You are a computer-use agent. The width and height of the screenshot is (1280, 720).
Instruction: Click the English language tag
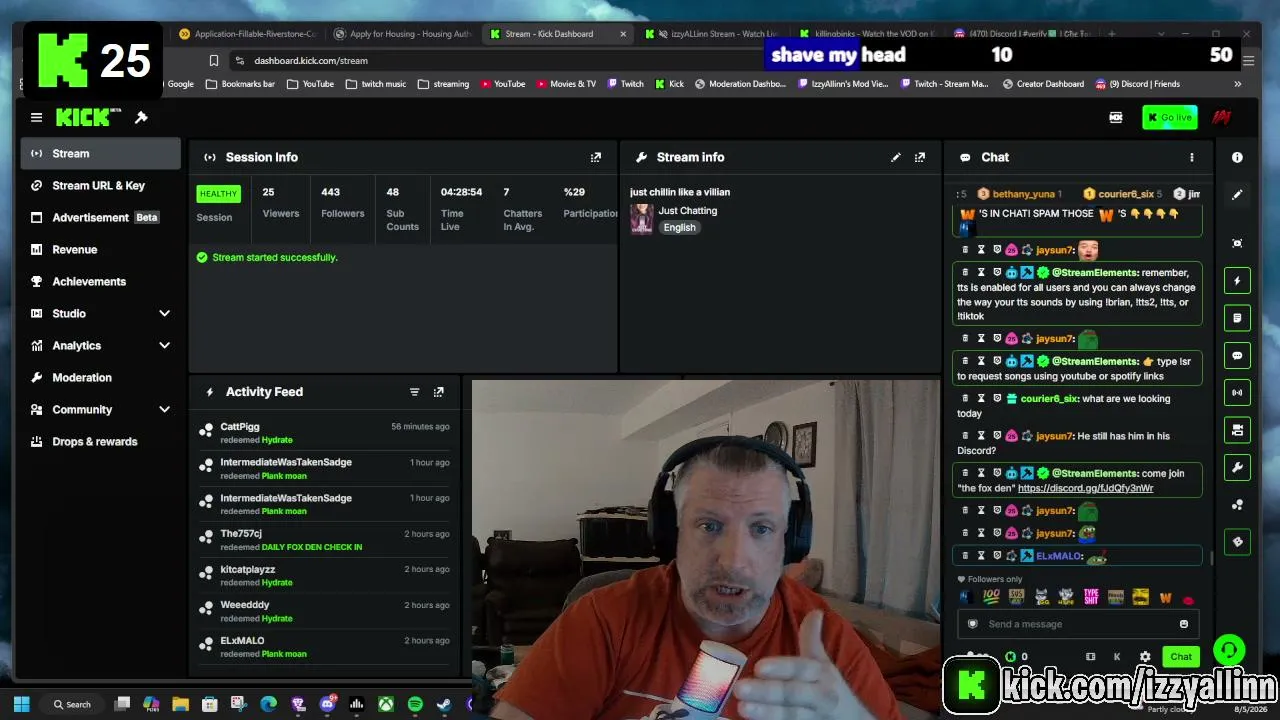tap(679, 227)
